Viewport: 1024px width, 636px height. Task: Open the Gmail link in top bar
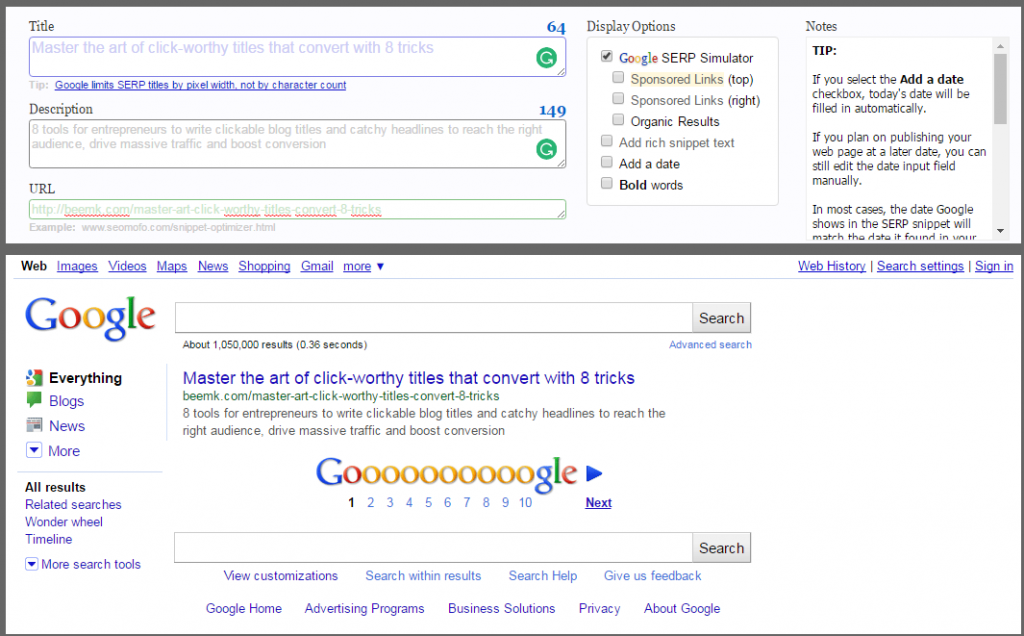tap(317, 266)
